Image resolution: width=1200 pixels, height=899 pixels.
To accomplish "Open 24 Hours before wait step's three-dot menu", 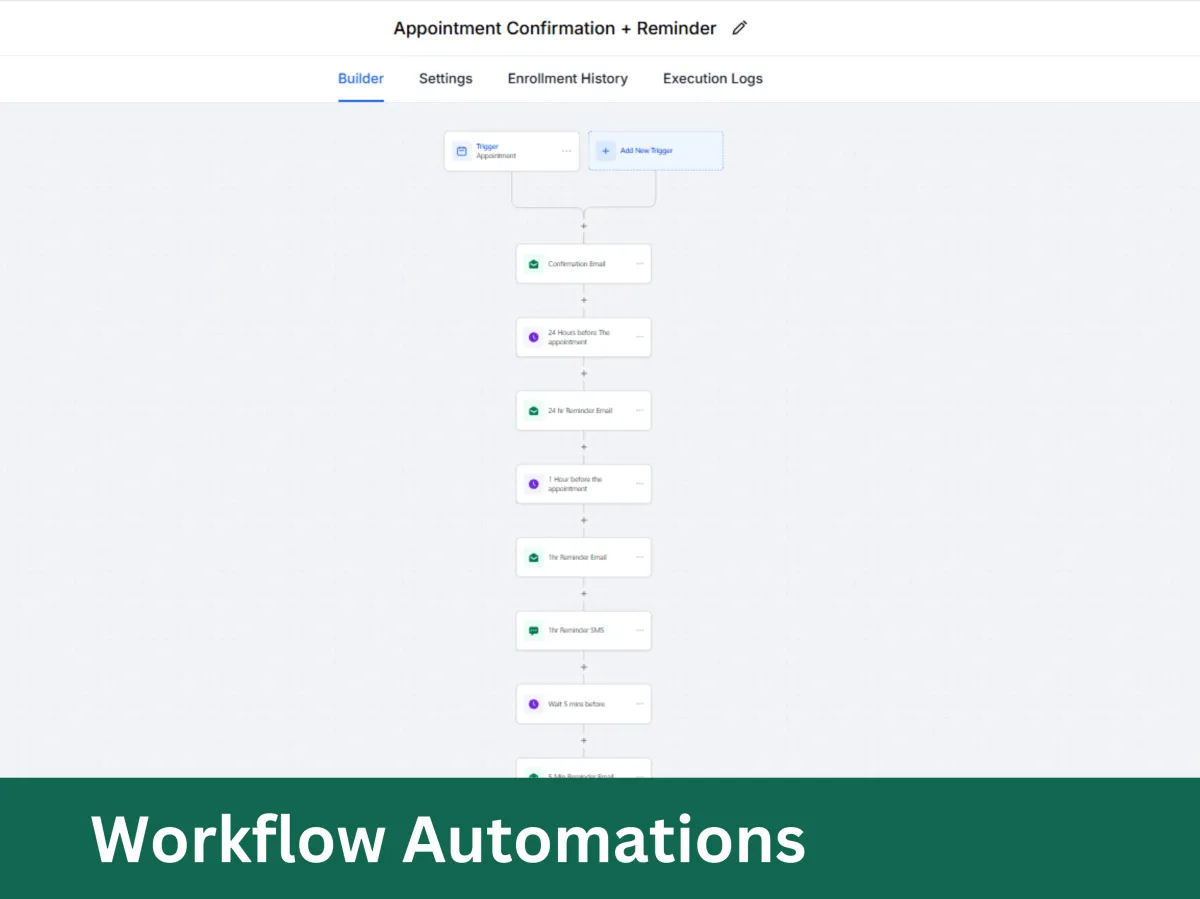I will (x=640, y=337).
